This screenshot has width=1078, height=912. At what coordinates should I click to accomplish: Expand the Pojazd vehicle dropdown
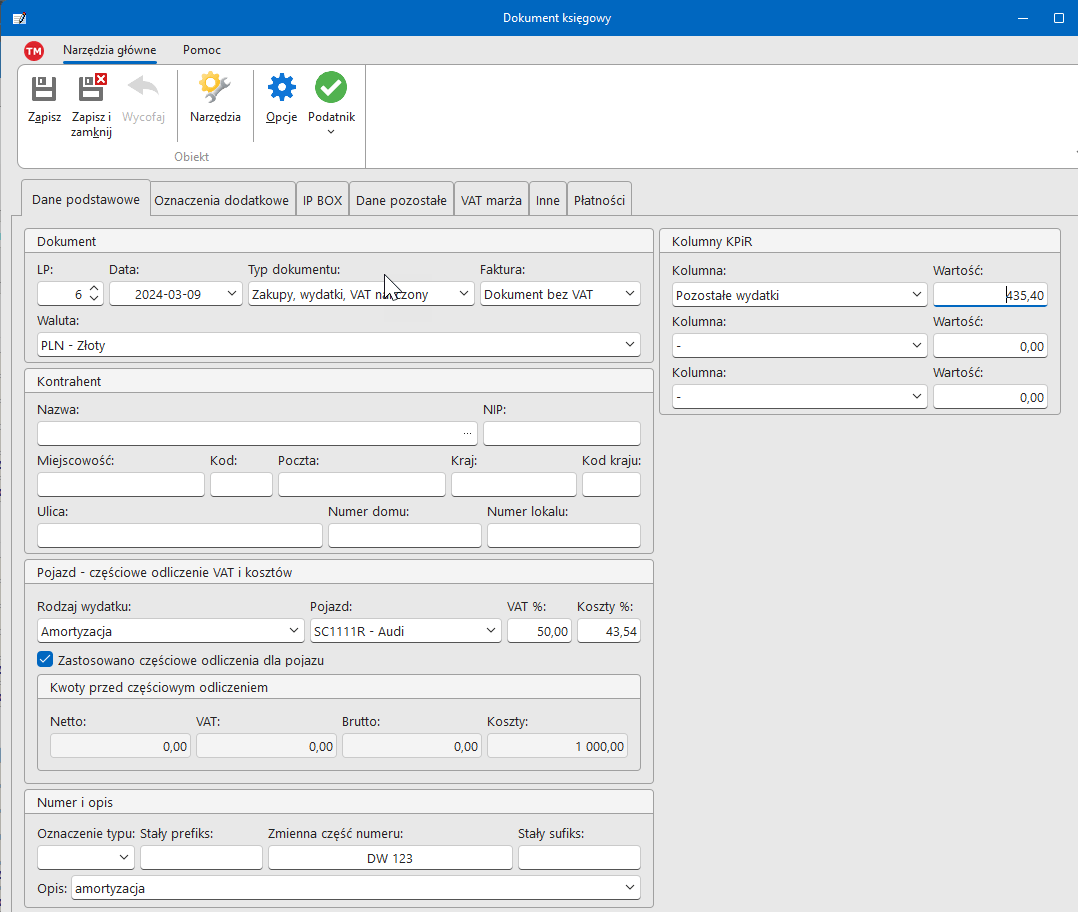point(491,631)
